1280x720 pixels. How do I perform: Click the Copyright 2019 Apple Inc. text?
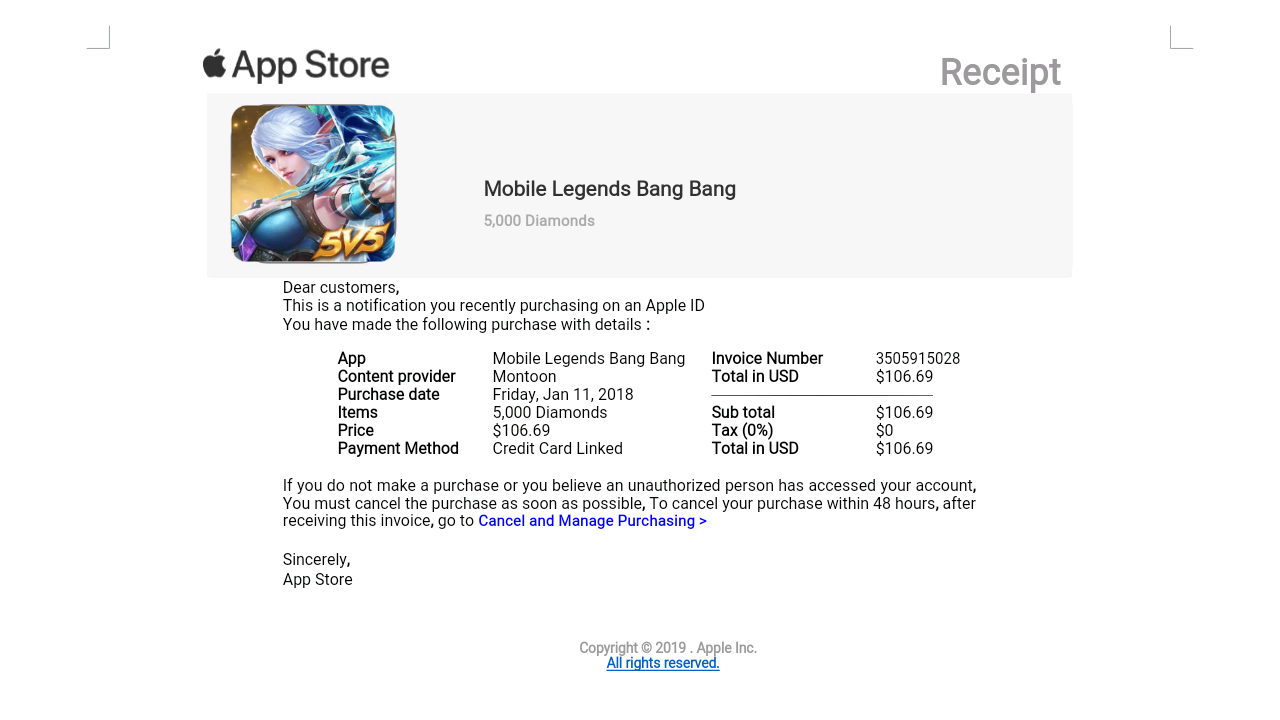[x=668, y=648]
